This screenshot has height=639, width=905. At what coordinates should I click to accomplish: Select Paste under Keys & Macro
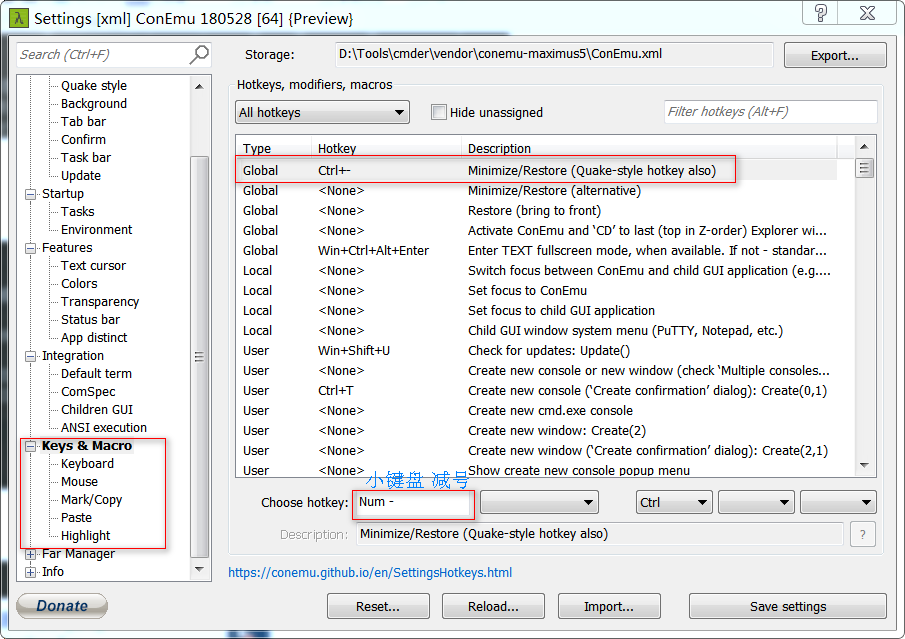[x=76, y=517]
